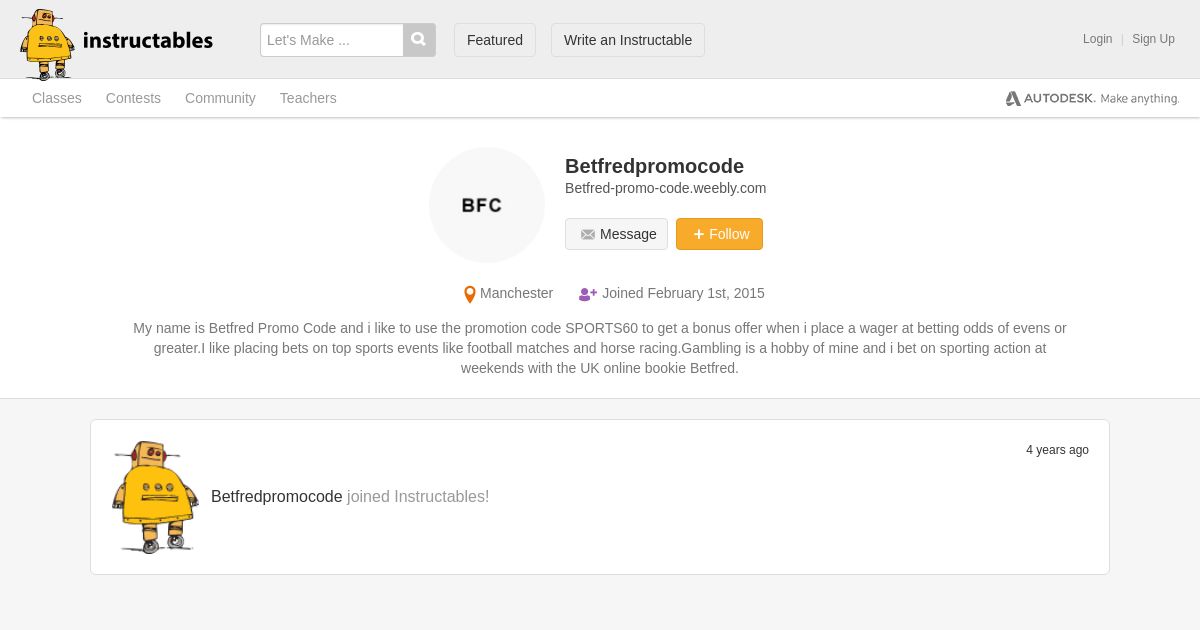This screenshot has width=1200, height=630.
Task: Click the purple joined-user icon
Action: click(587, 294)
